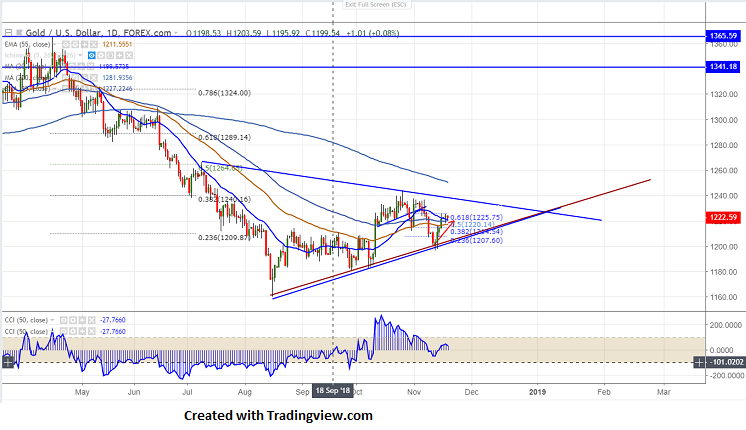Viewport: 746px width, 430px height.
Task: Click blue Fibonacci label 0.236(1207.60)
Action: click(x=476, y=241)
